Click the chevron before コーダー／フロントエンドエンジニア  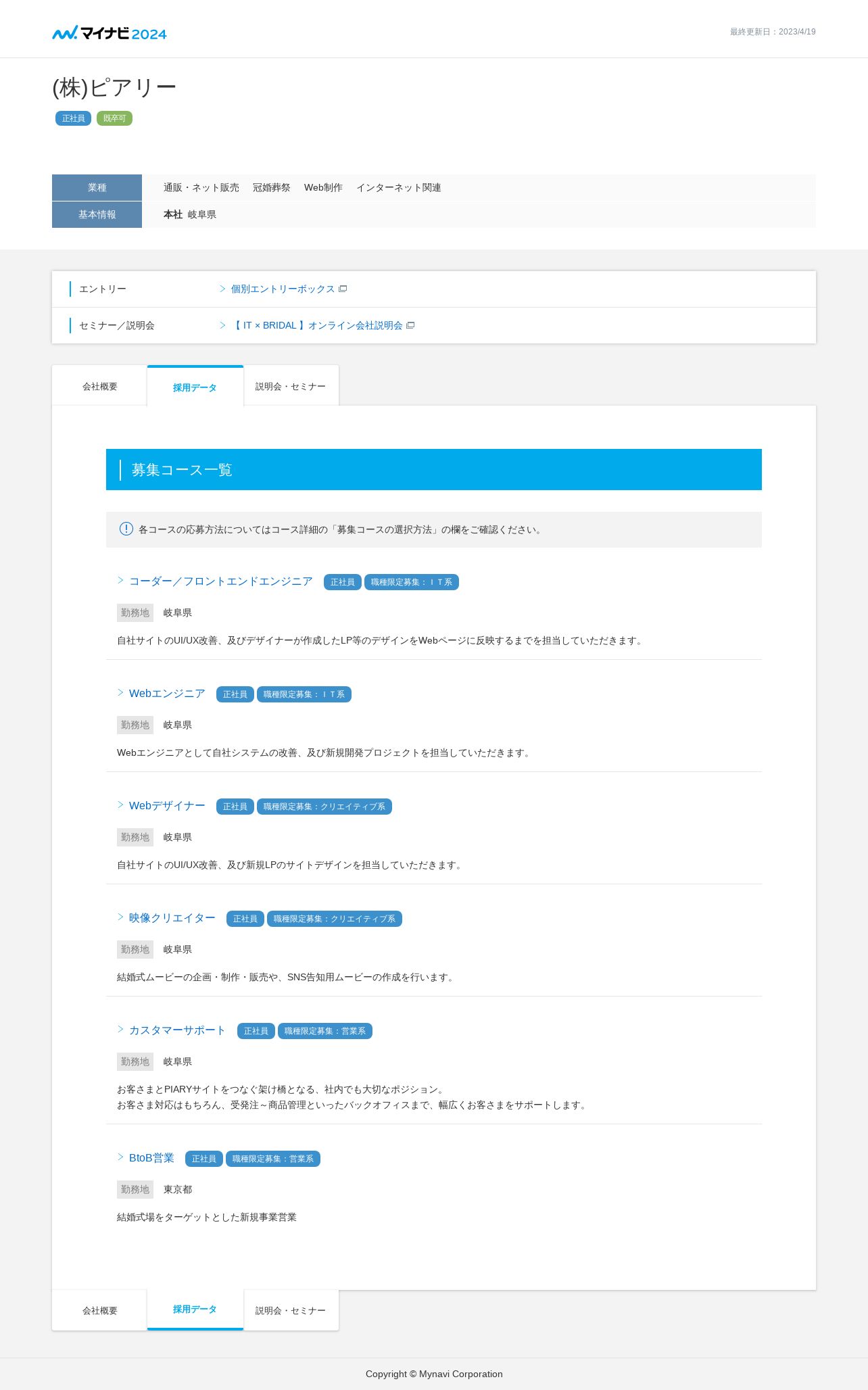[x=120, y=580]
